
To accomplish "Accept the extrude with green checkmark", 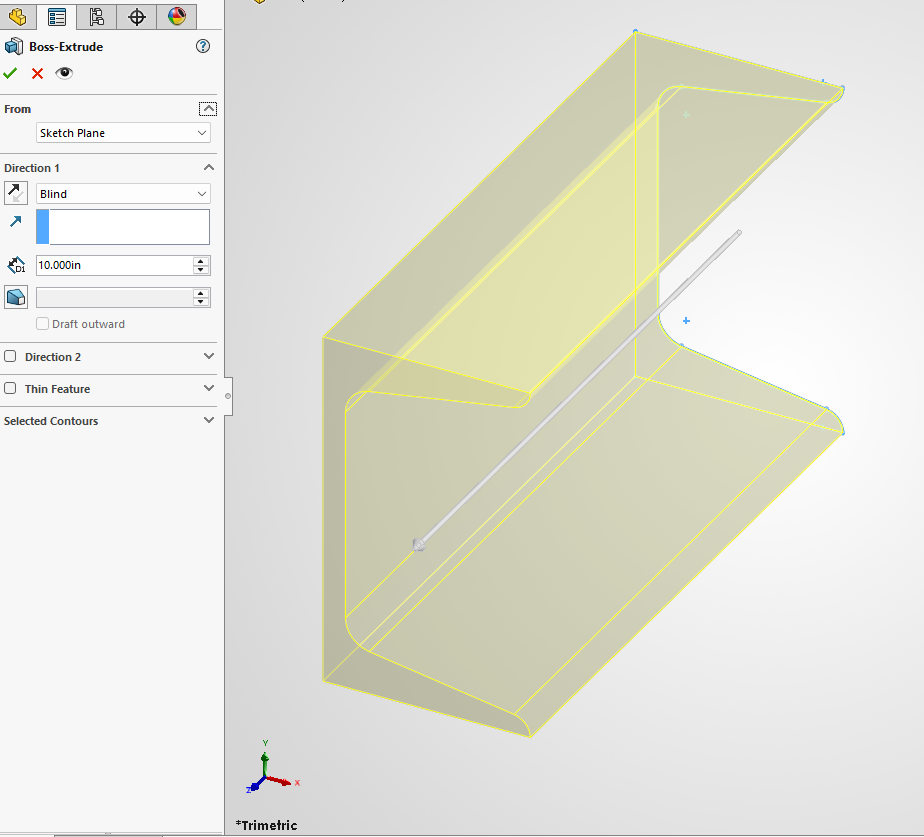I will (x=10, y=73).
